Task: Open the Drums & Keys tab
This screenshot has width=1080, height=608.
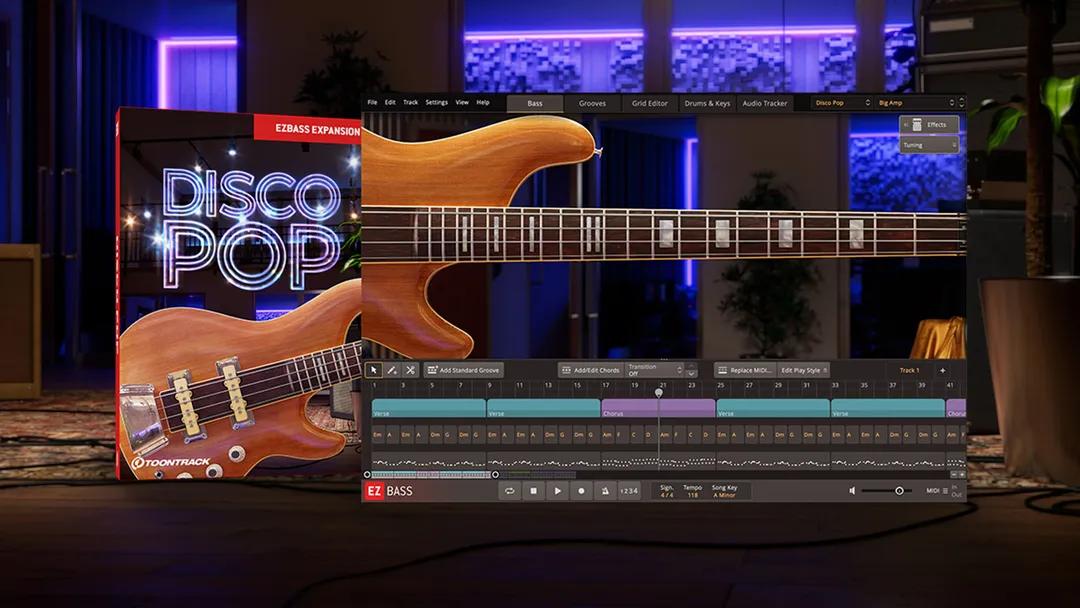Action: pyautogui.click(x=707, y=102)
